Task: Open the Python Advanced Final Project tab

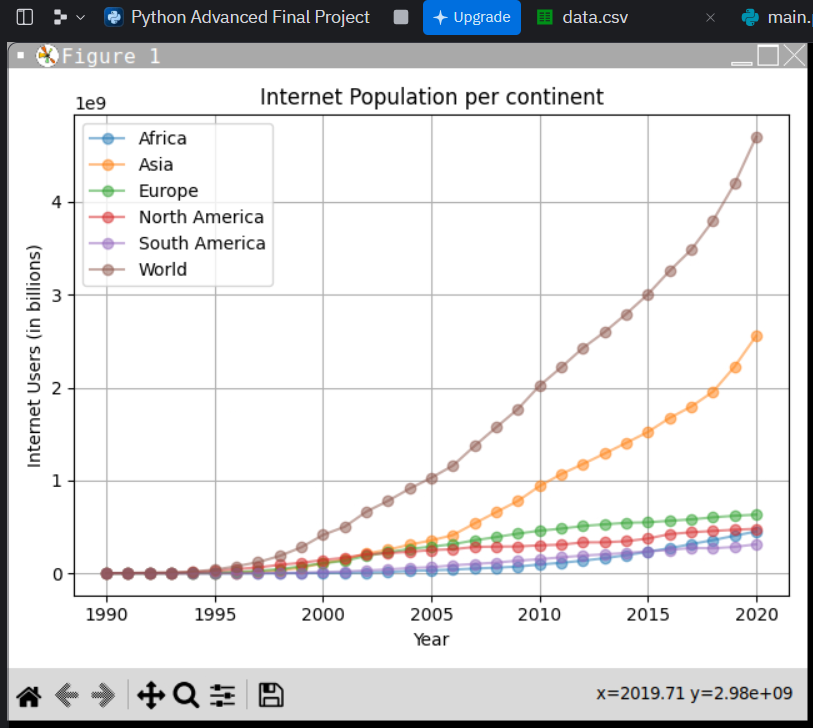Action: 237,17
